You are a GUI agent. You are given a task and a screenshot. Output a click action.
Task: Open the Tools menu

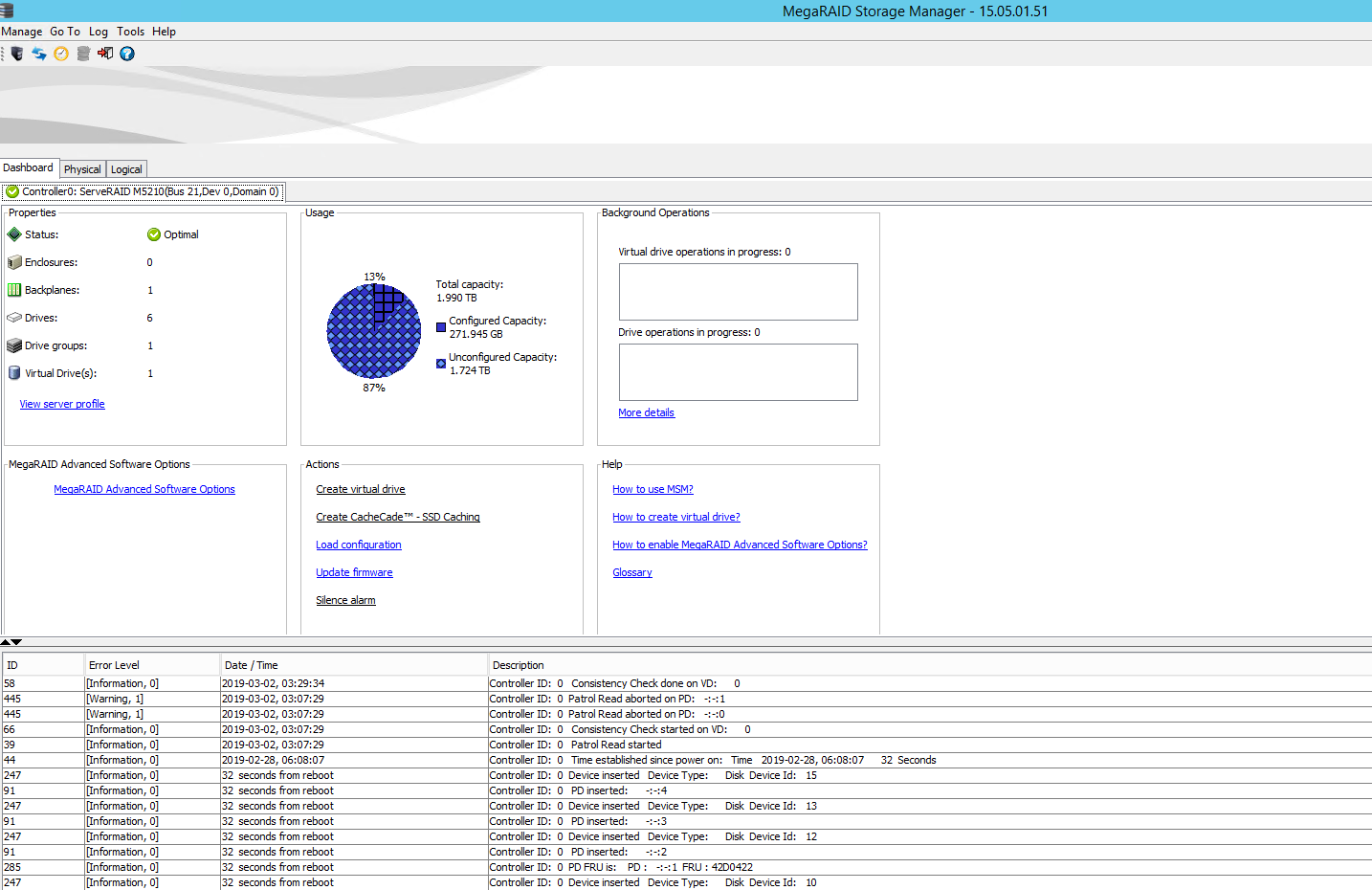click(131, 32)
